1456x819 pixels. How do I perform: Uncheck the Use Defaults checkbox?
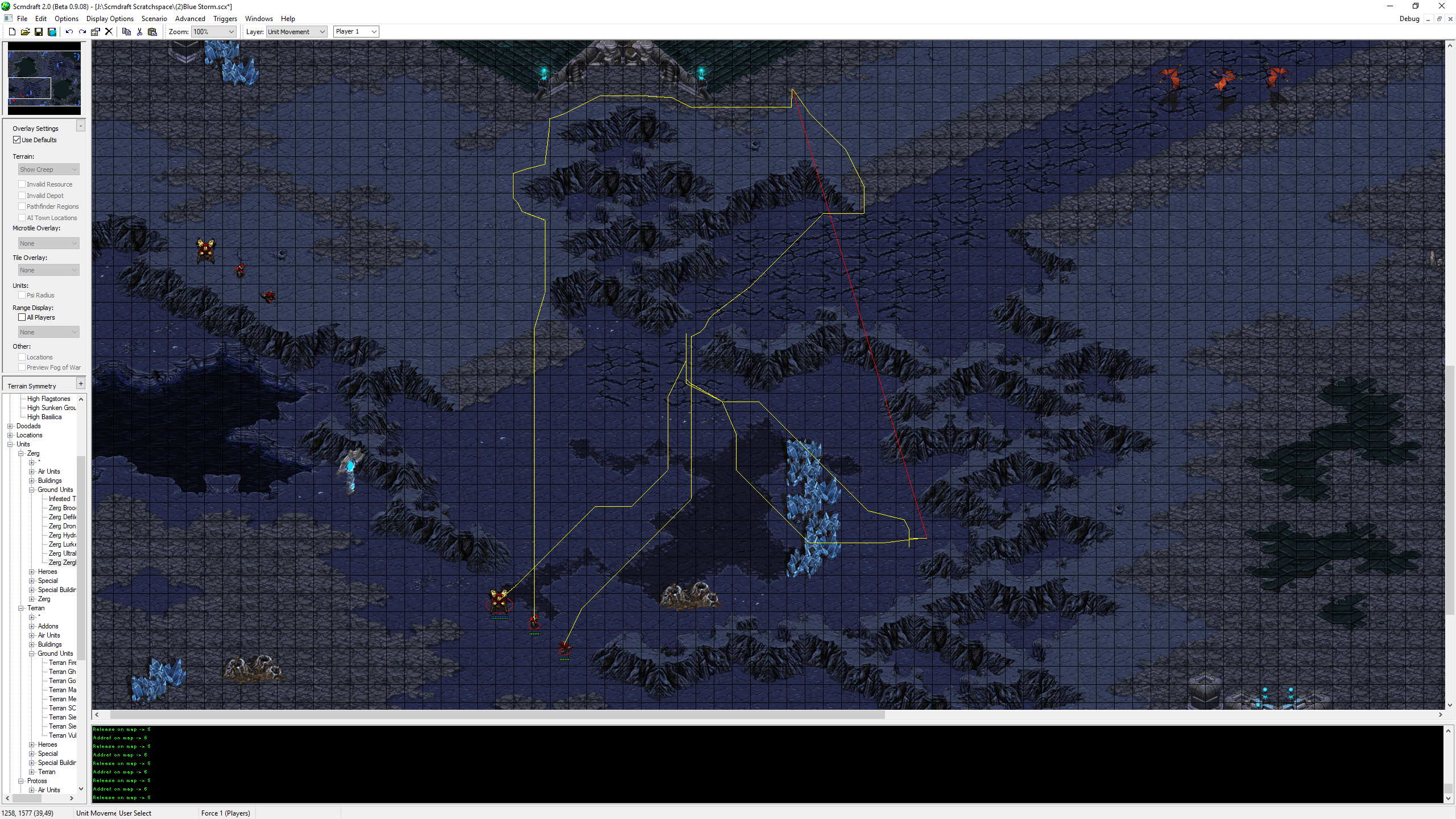17,140
